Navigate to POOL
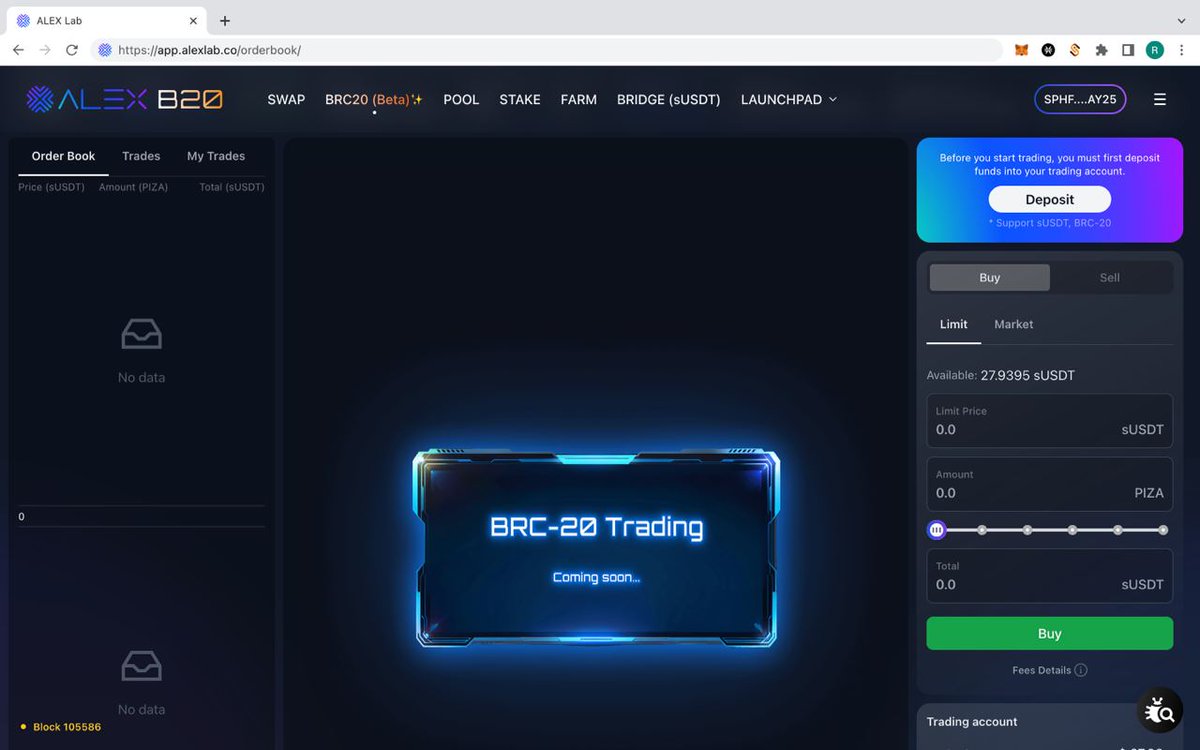This screenshot has width=1200, height=750. pos(461,99)
